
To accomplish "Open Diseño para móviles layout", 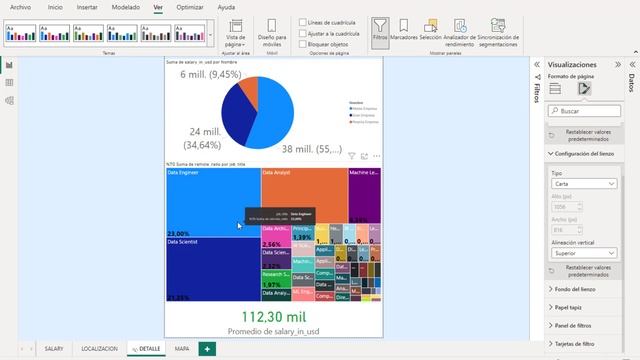I will (272, 33).
